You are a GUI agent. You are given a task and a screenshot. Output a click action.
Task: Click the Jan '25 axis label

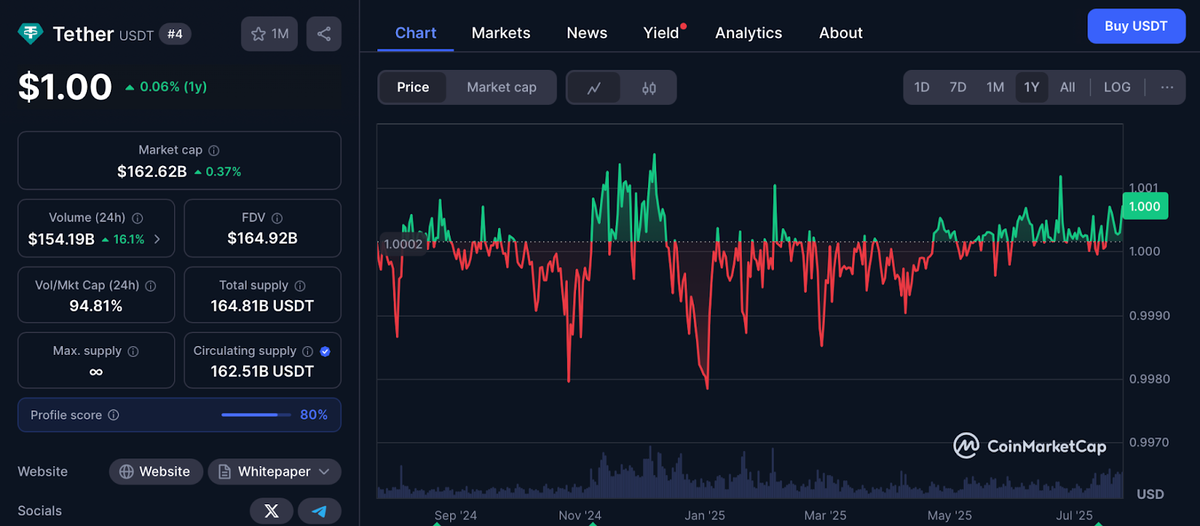coord(705,516)
